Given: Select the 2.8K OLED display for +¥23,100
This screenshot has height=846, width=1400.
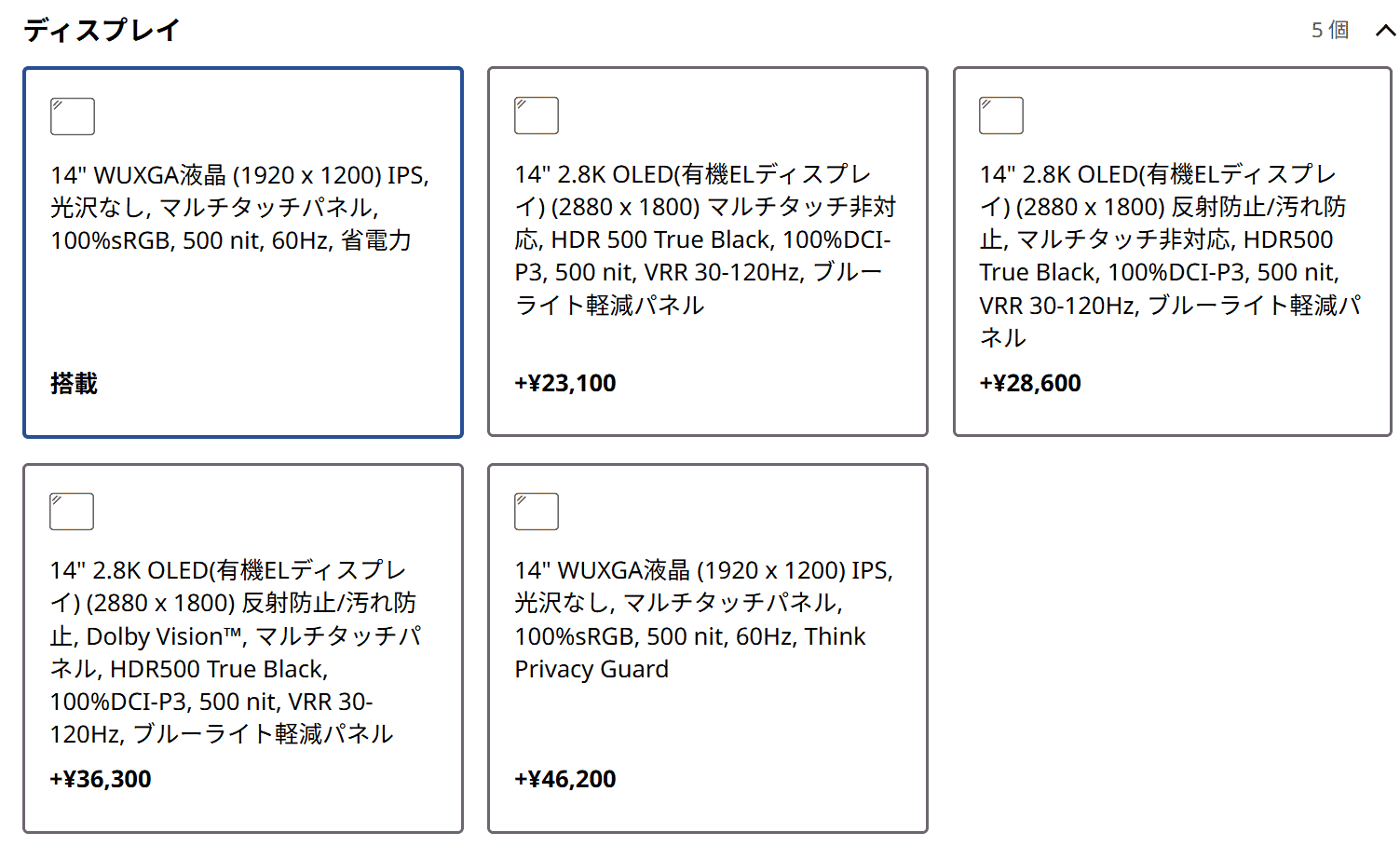Looking at the screenshot, I should (707, 252).
